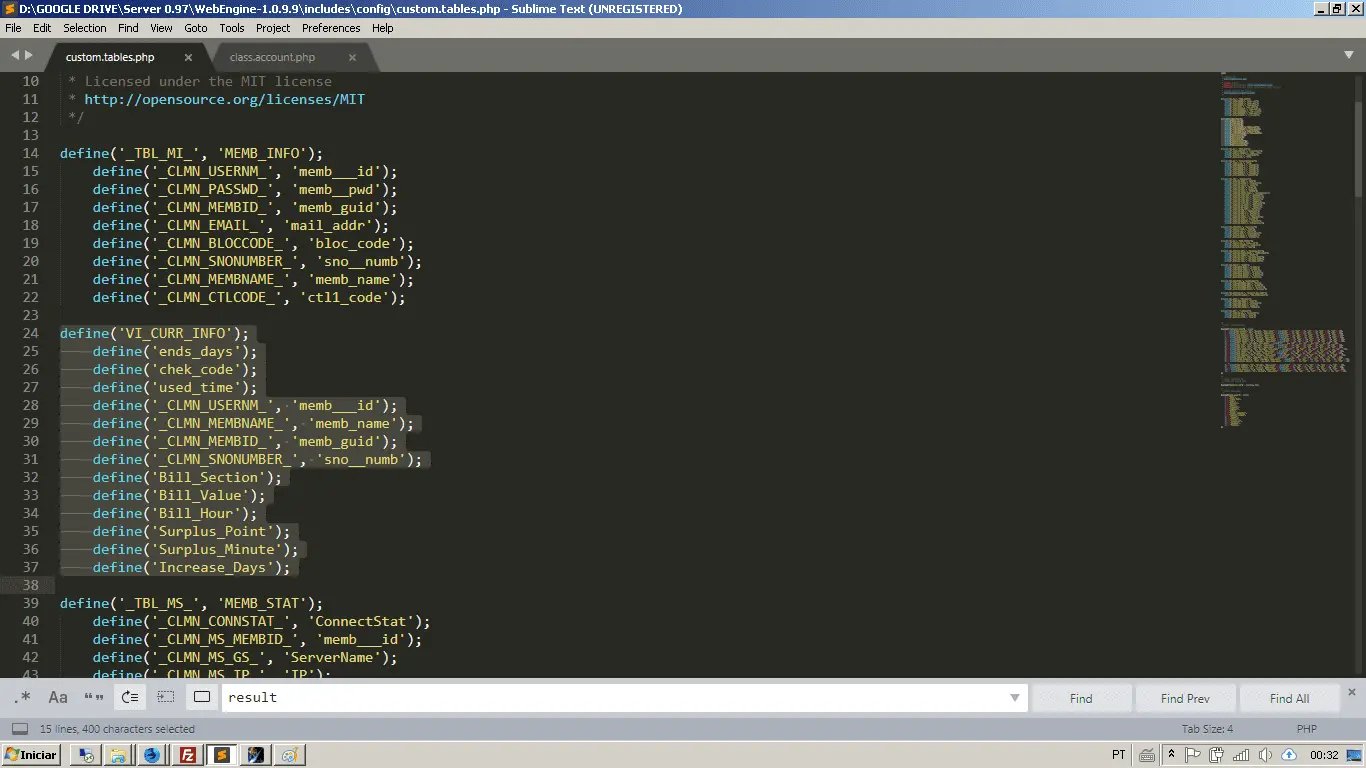Click the Find button
1366x768 pixels.
[x=1081, y=698]
